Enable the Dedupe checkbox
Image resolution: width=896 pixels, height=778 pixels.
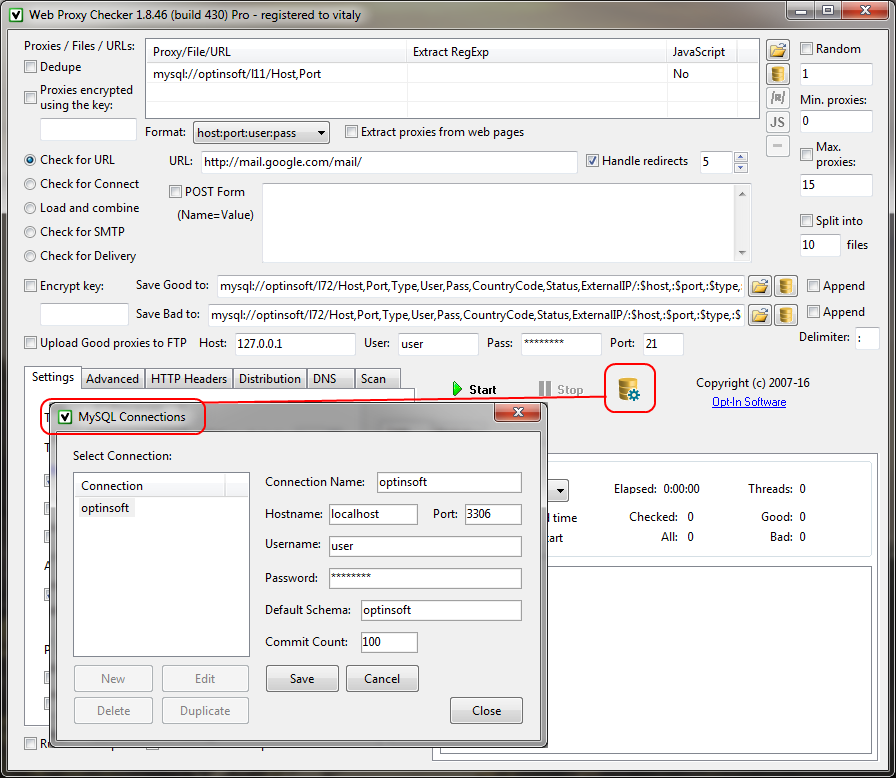point(30,67)
